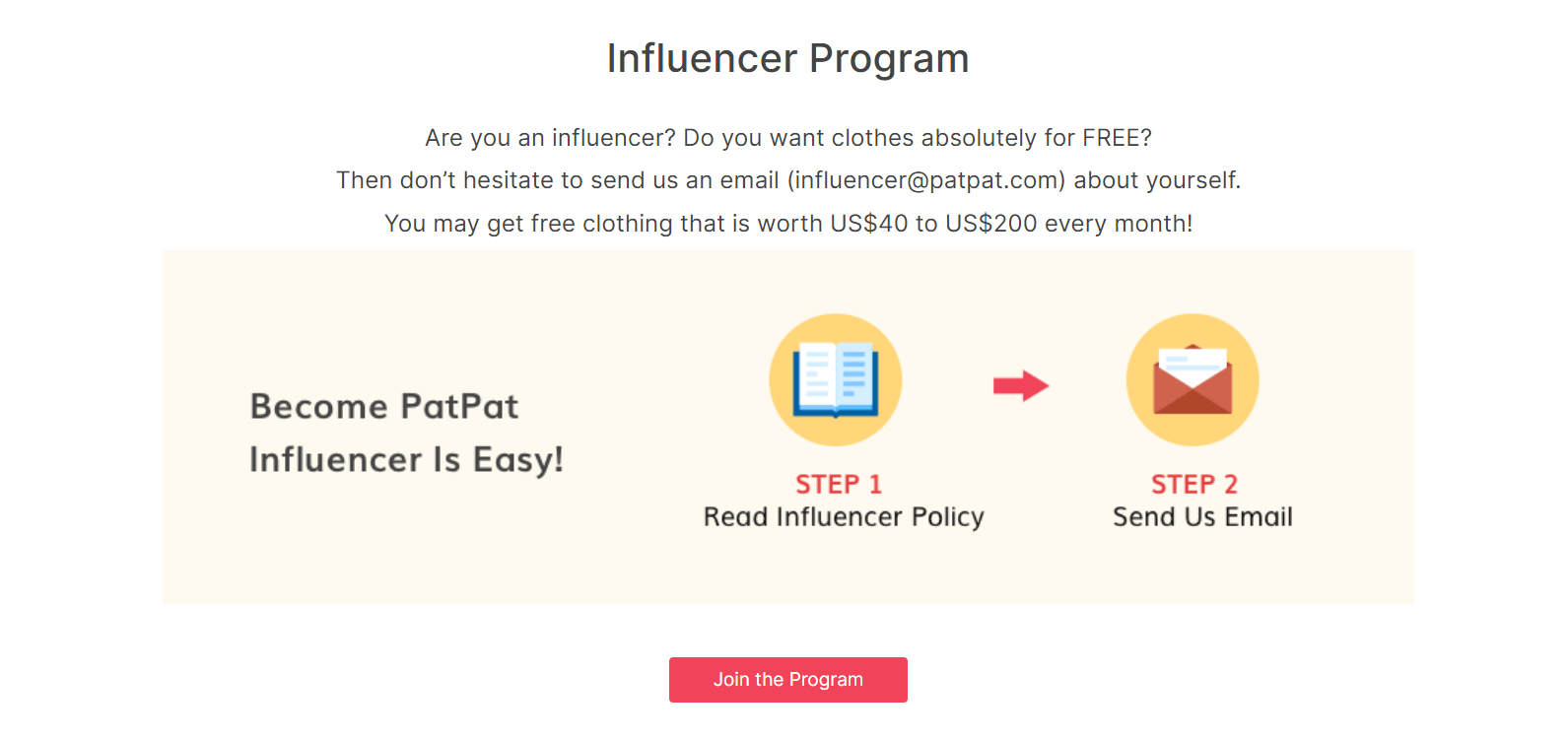Click the red arrow between steps
This screenshot has width=1568, height=740.
click(1021, 385)
